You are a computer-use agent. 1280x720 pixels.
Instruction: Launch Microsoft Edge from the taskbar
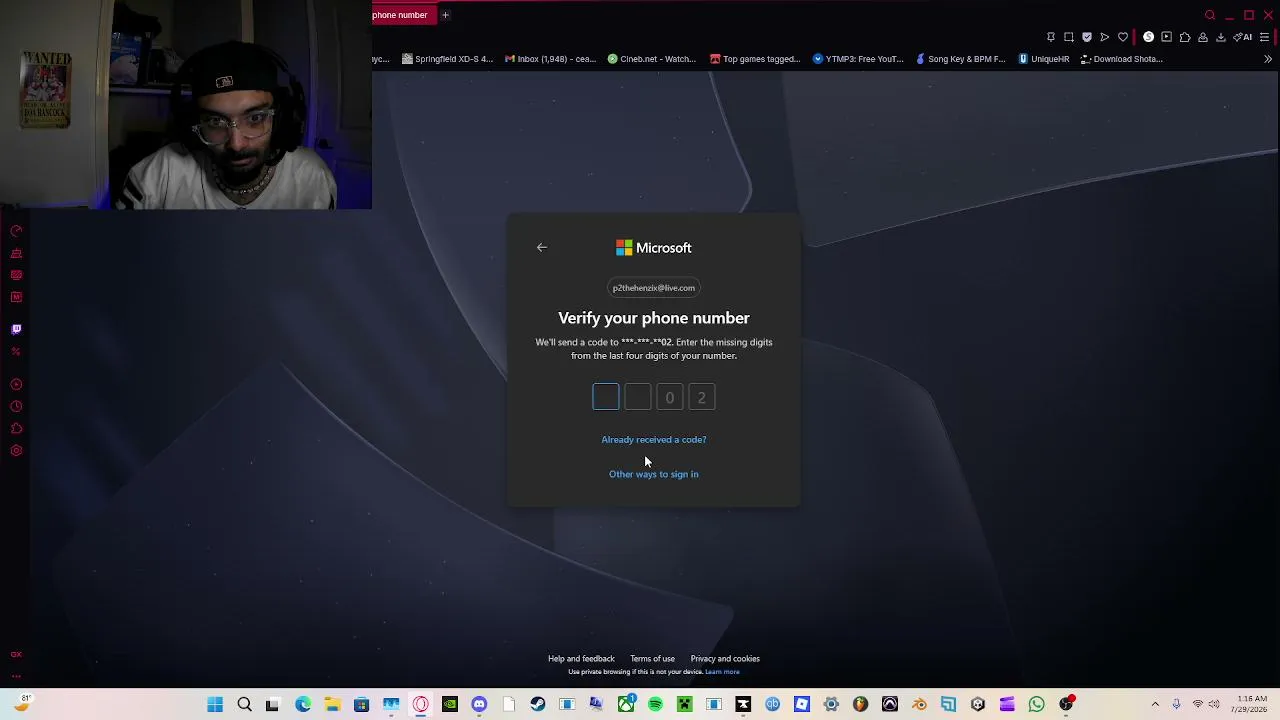[x=303, y=705]
